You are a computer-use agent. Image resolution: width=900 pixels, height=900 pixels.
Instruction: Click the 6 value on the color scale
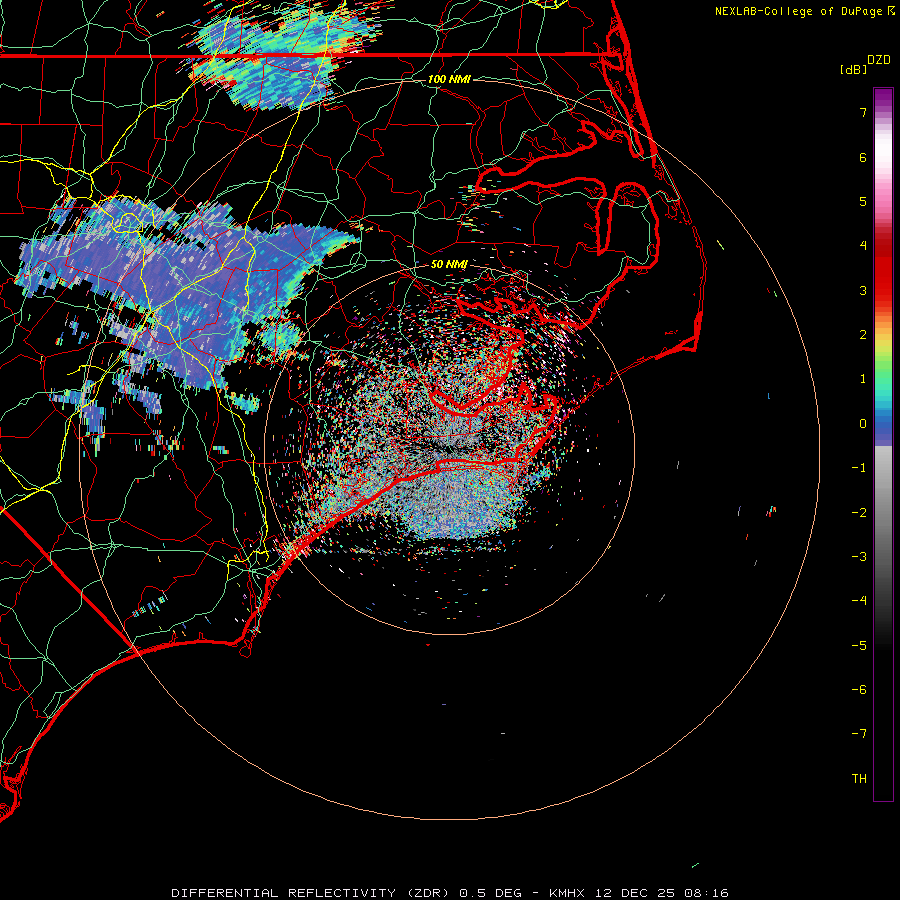coord(863,157)
